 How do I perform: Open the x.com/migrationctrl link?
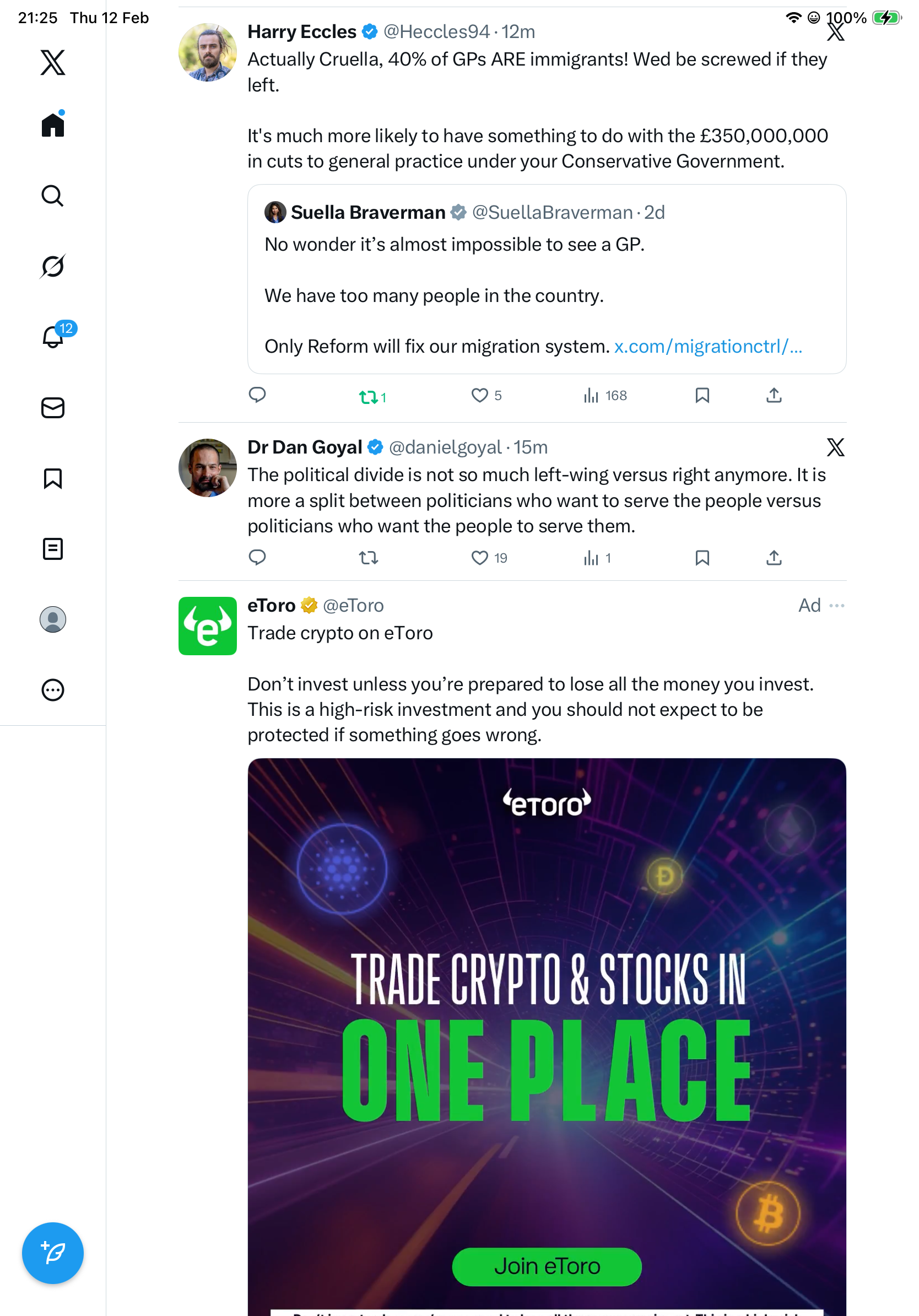[x=707, y=347]
